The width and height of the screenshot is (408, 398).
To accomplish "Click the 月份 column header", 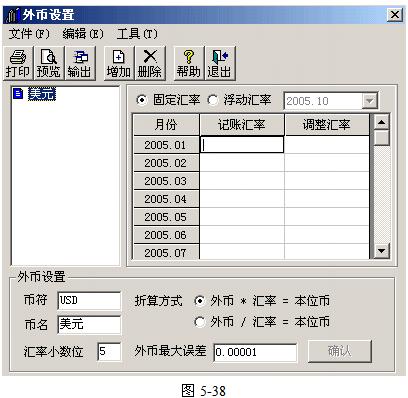I will (166, 125).
